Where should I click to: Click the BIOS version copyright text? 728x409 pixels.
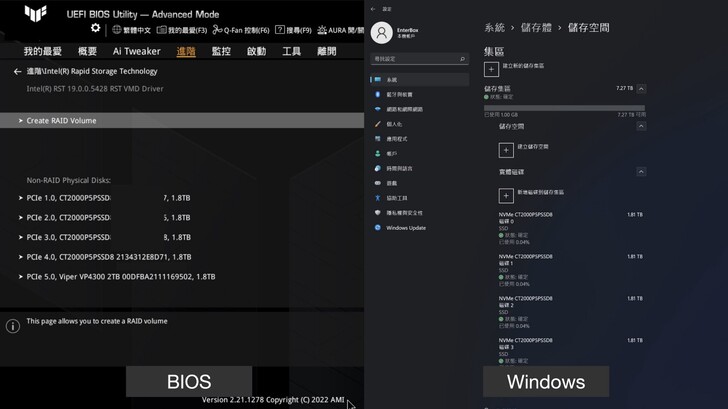pyautogui.click(x=273, y=400)
